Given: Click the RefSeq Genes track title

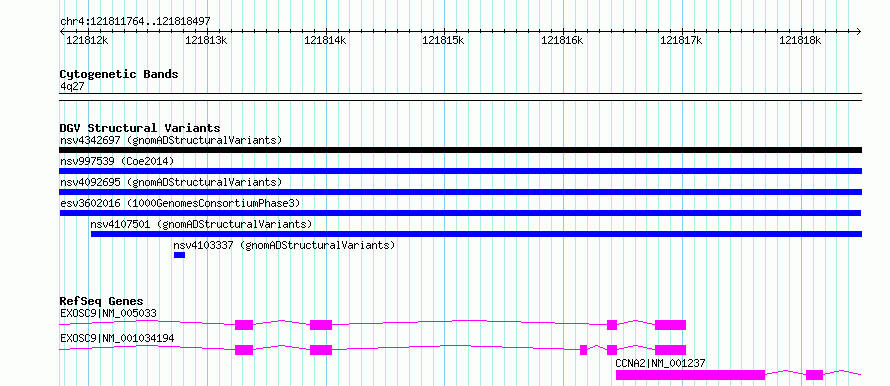Looking at the screenshot, I should pos(102,301).
